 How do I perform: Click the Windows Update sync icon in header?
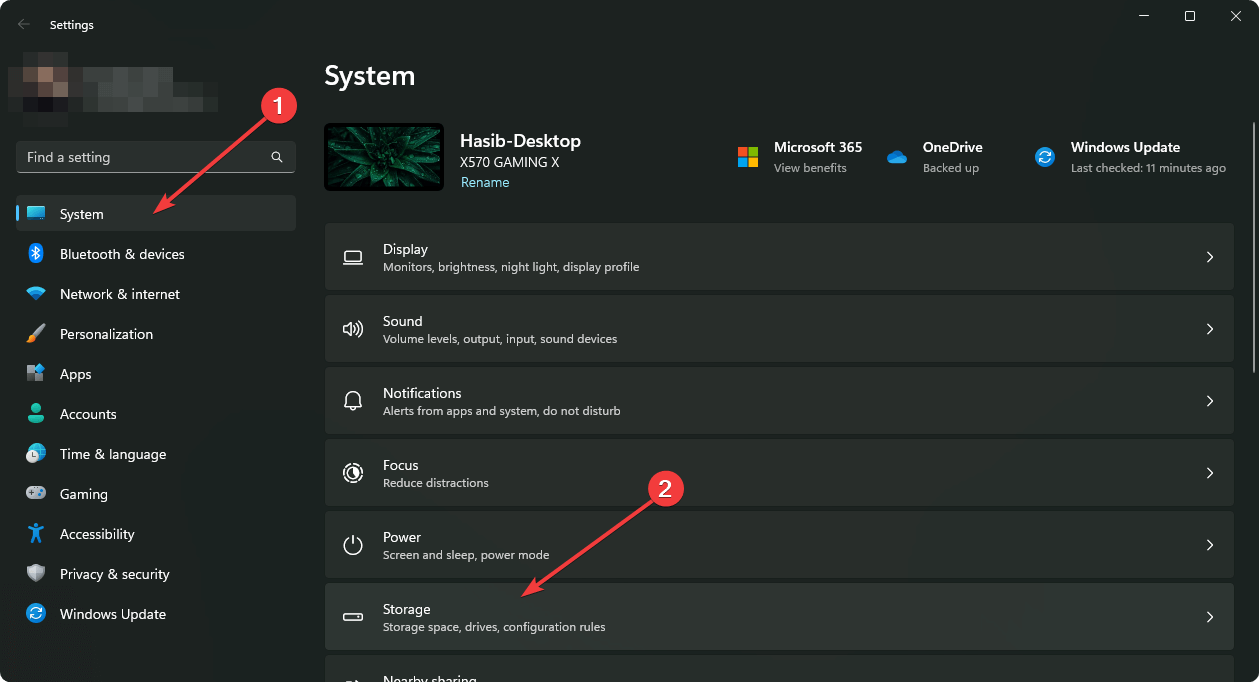point(1045,157)
